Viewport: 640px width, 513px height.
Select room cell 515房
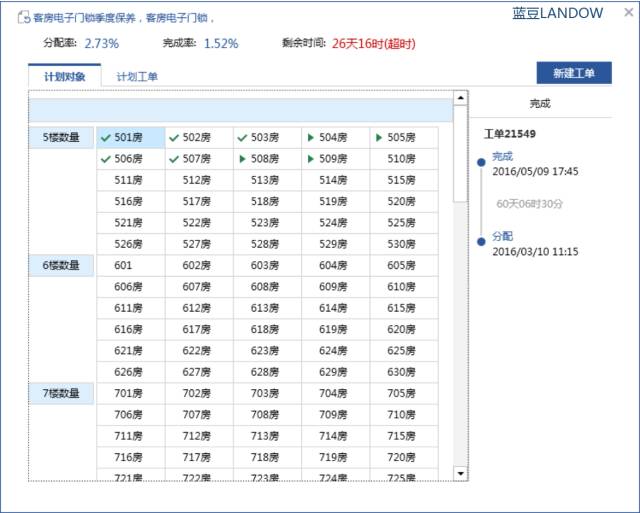pyautogui.click(x=404, y=180)
